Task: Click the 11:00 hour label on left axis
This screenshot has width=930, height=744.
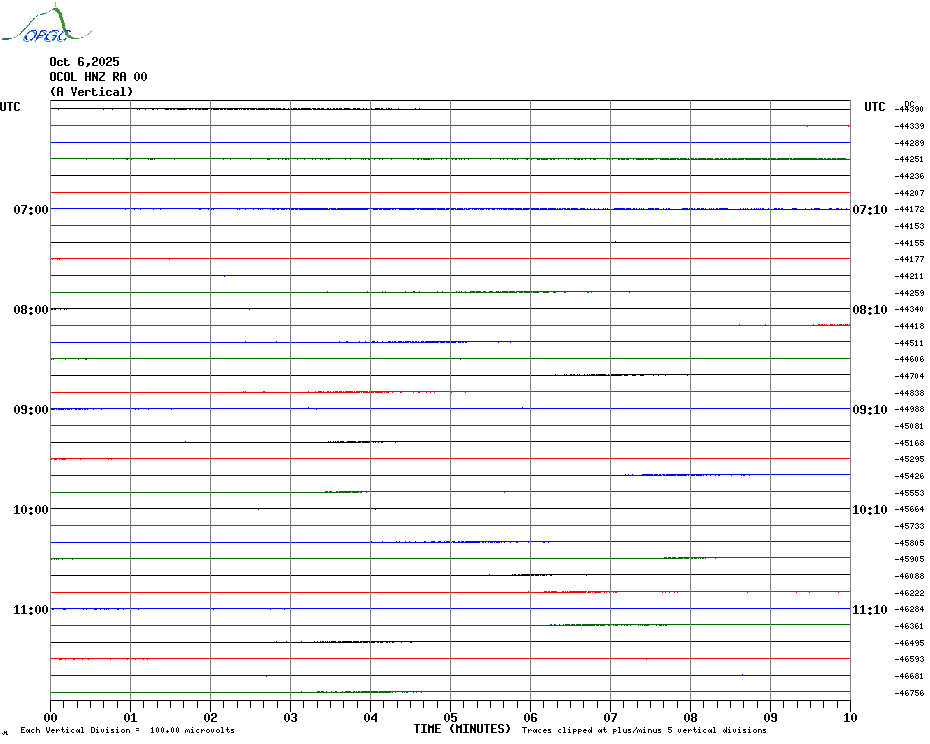Action: 30,609
